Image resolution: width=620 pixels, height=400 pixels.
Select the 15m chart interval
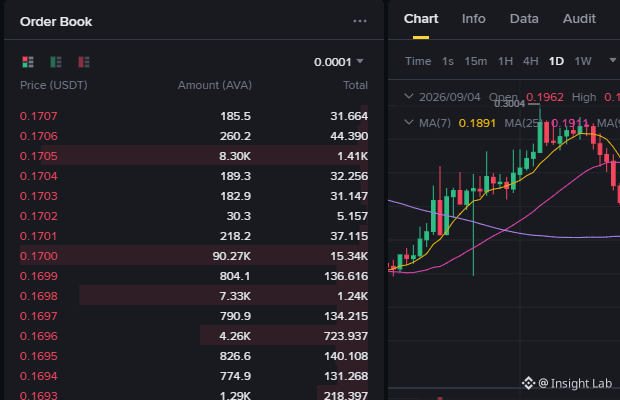[476, 61]
